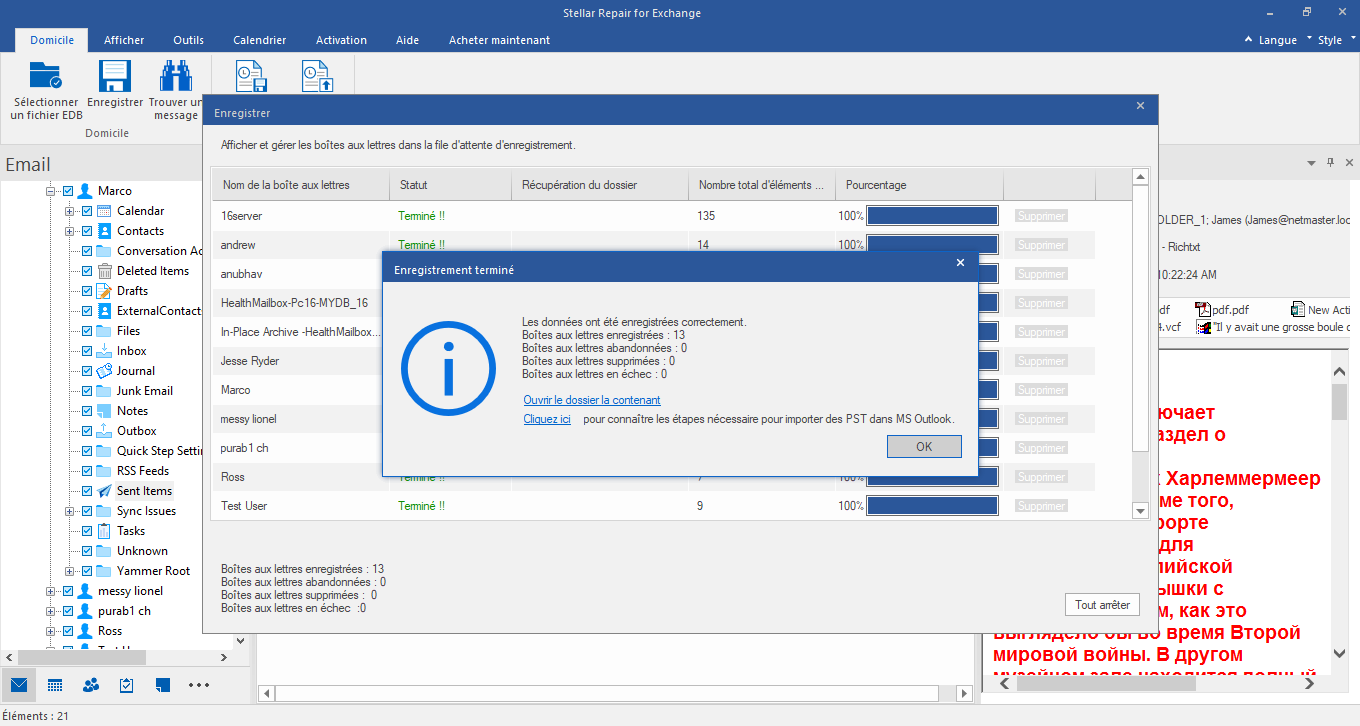
Task: Toggle the Inbox folder checkbox
Action: [x=87, y=351]
